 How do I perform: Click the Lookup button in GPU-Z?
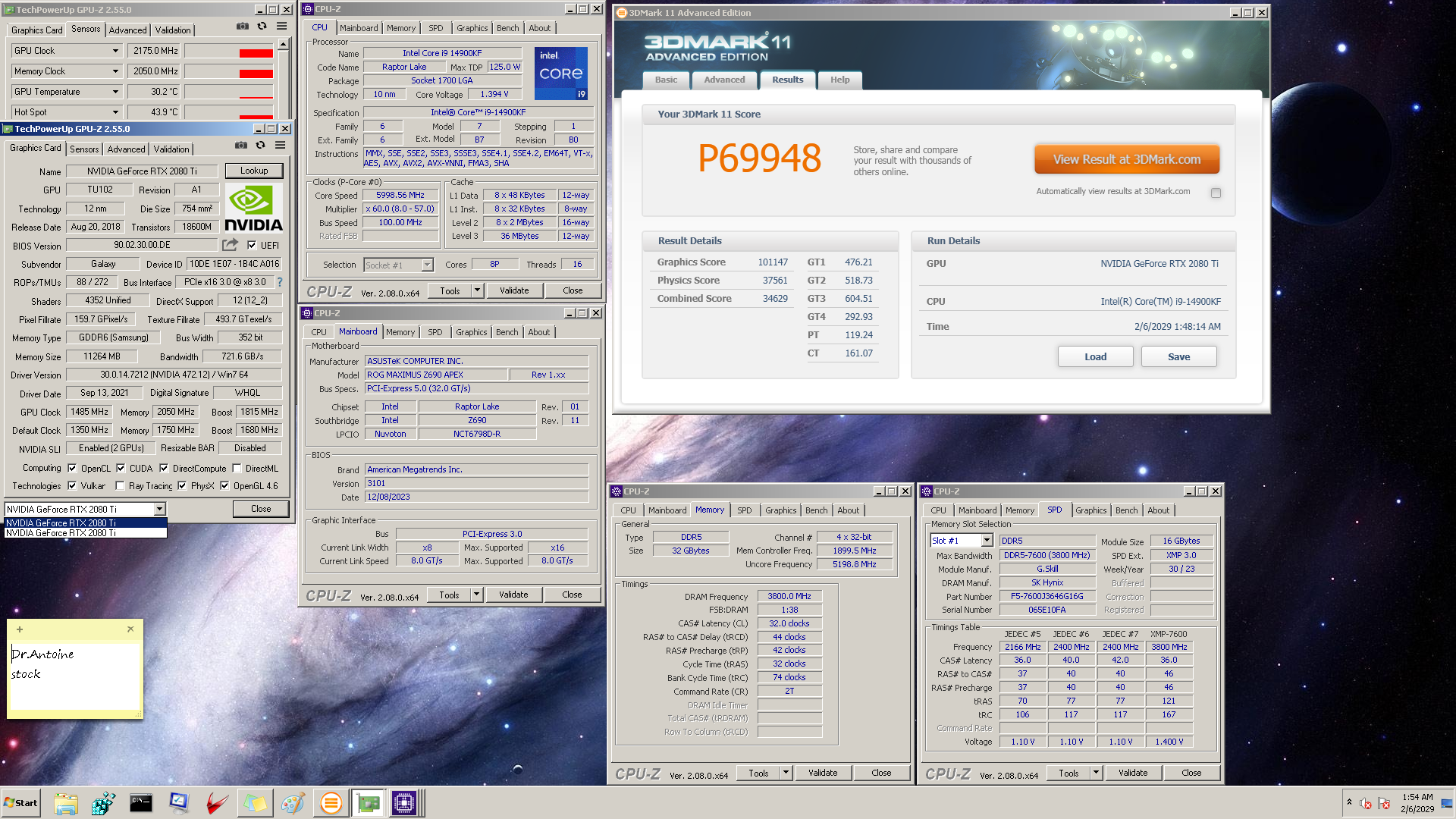(254, 171)
